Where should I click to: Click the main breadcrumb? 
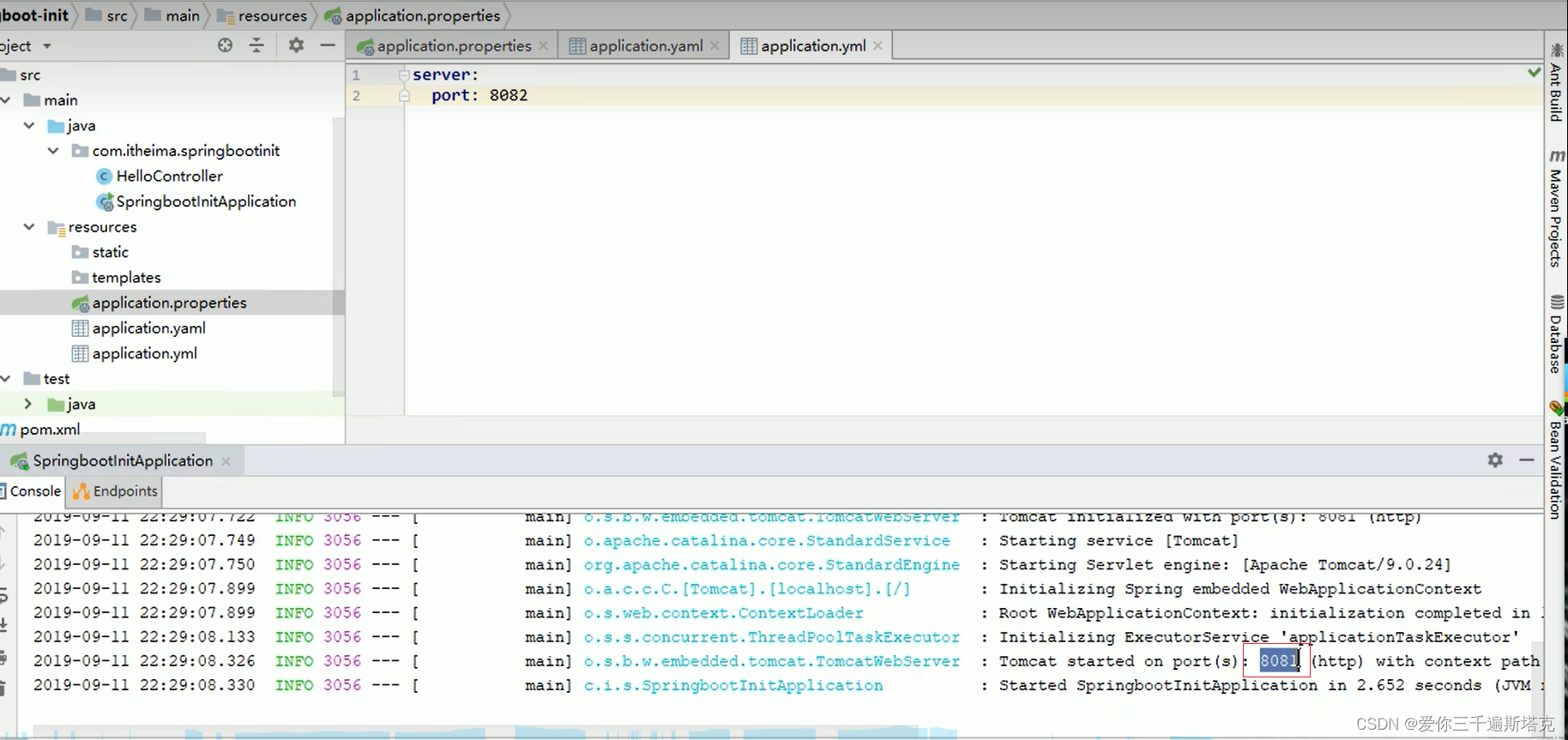click(x=172, y=15)
